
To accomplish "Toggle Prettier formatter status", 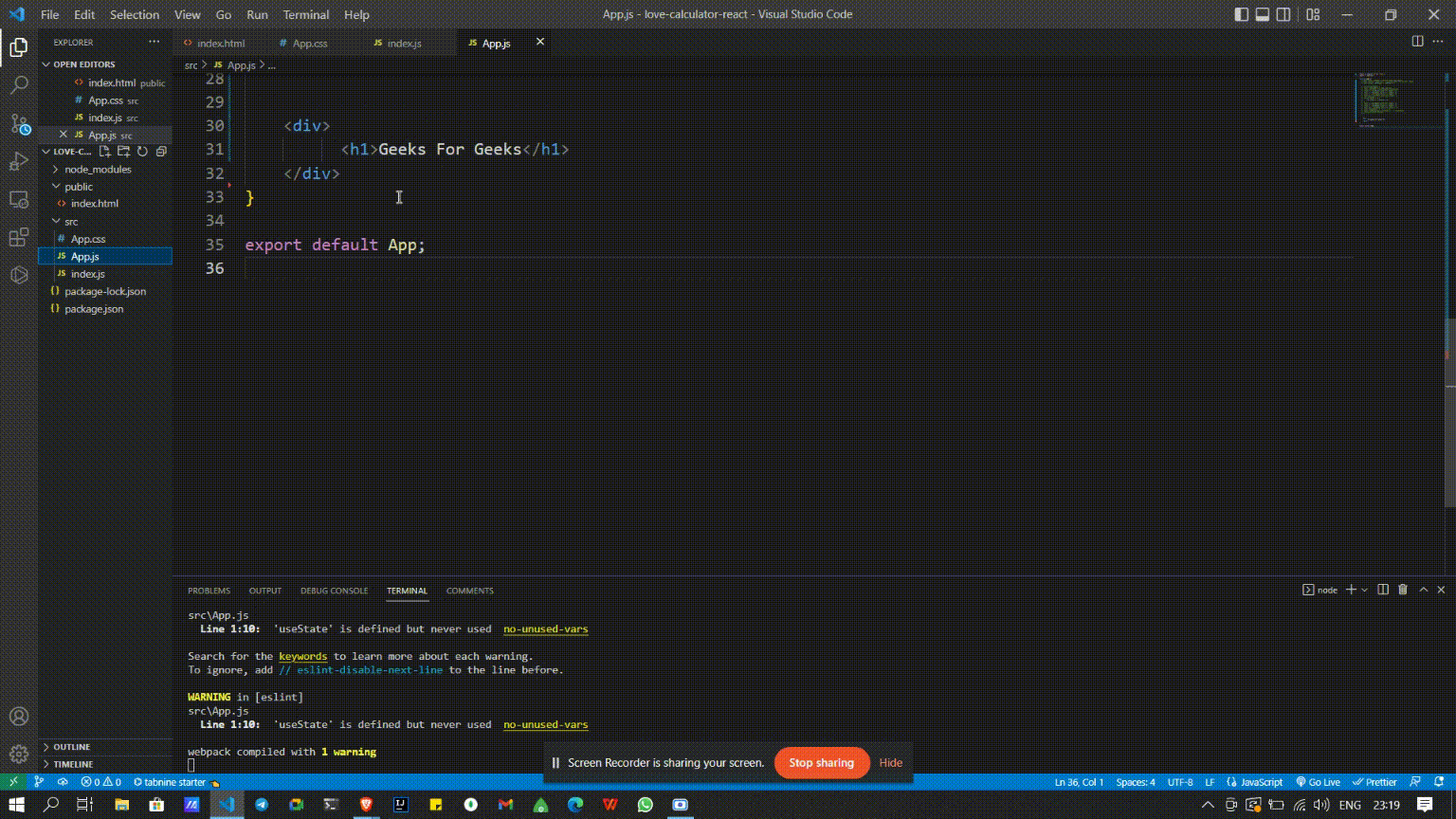I will click(1374, 782).
